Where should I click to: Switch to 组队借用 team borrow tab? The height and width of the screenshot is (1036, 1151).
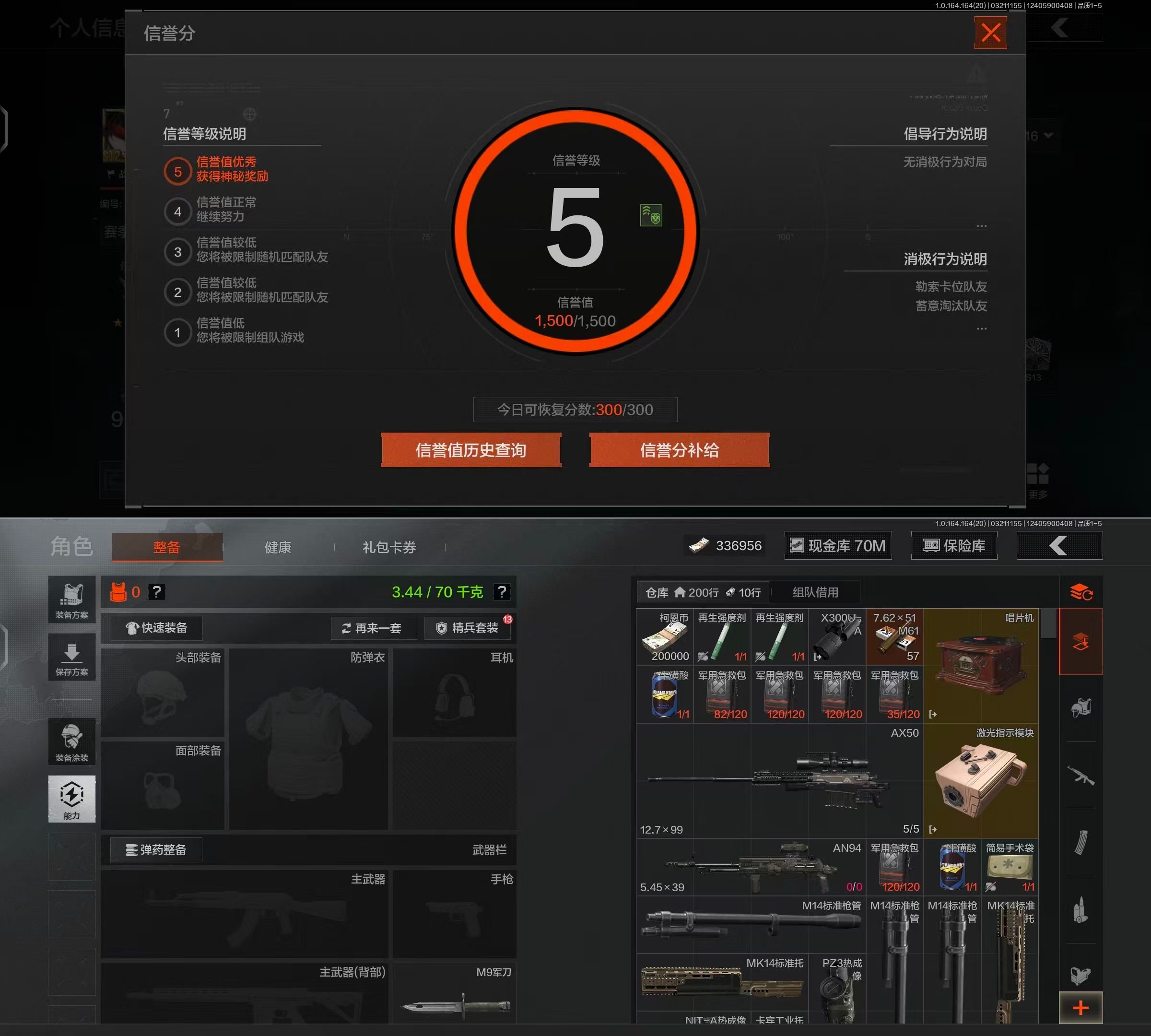pyautogui.click(x=815, y=592)
